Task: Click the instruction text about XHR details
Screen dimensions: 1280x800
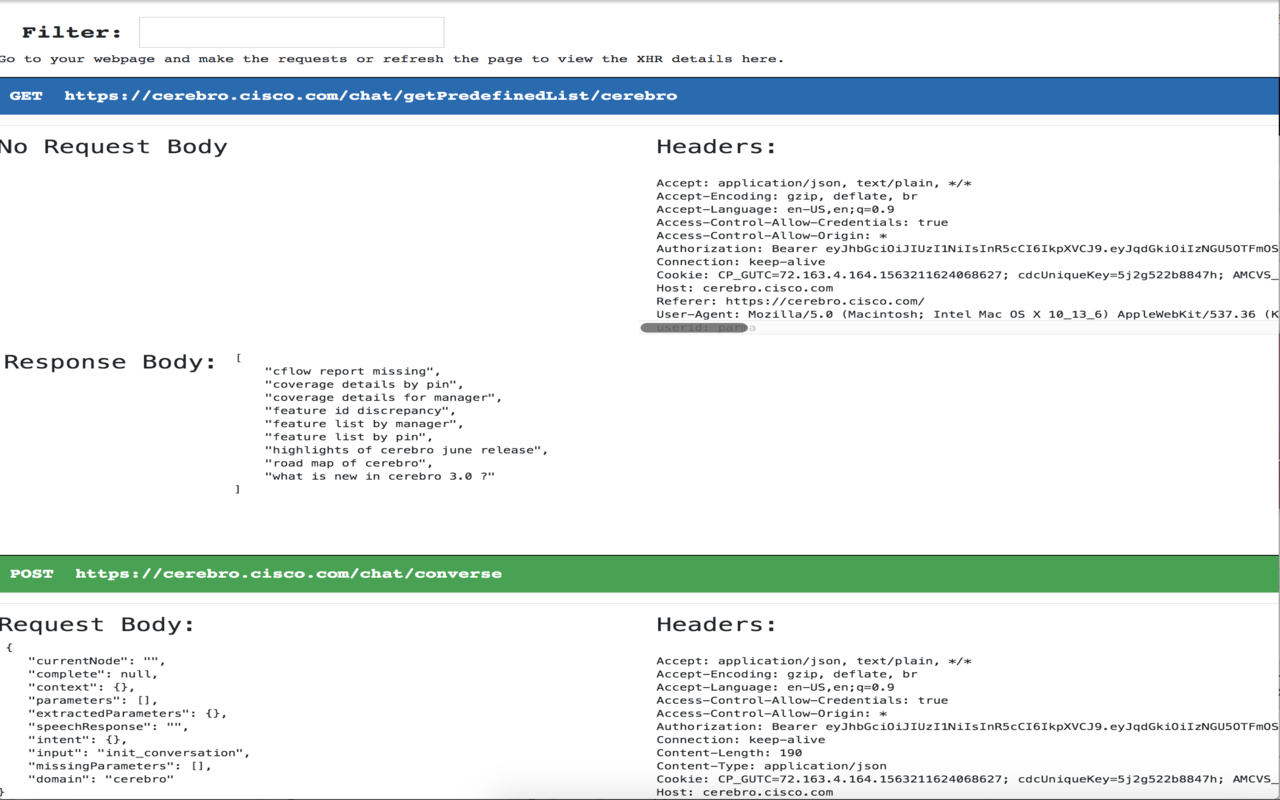Action: click(x=392, y=59)
